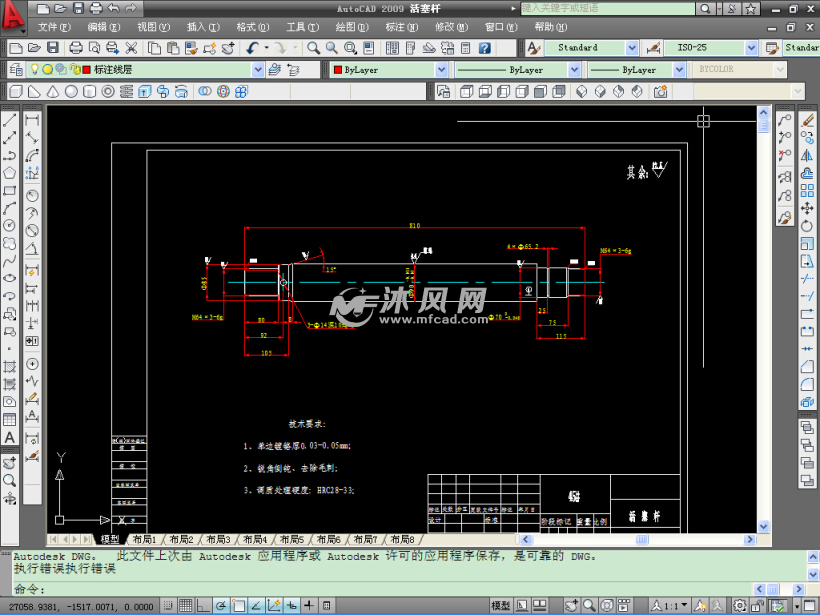The height and width of the screenshot is (615, 820).
Task: Expand the ByLayer color dropdown
Action: 441,70
